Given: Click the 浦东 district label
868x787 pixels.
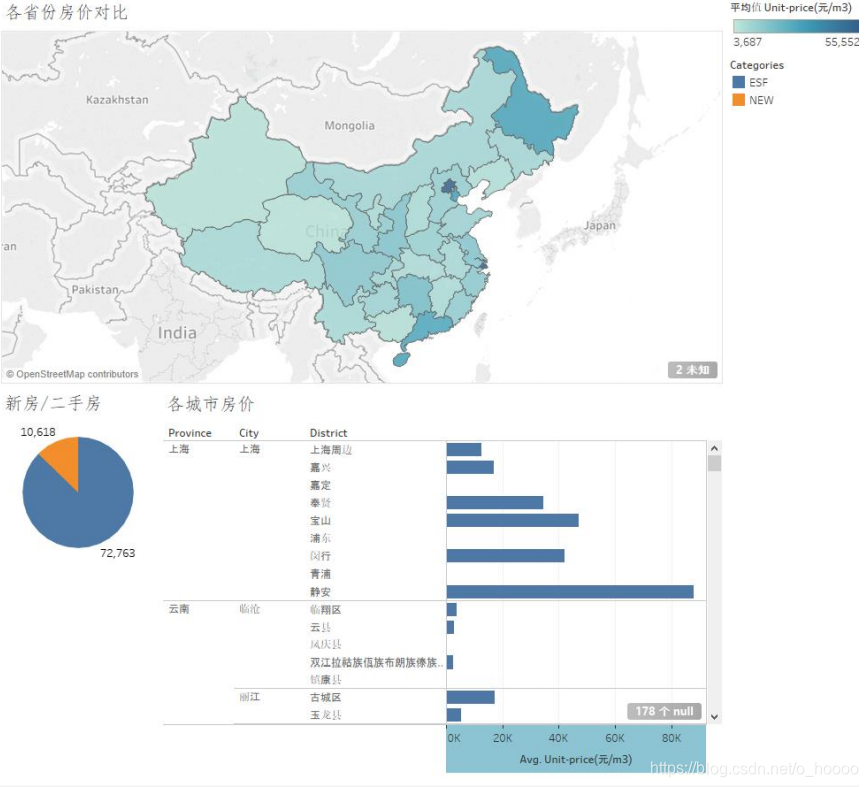Looking at the screenshot, I should tap(320, 538).
